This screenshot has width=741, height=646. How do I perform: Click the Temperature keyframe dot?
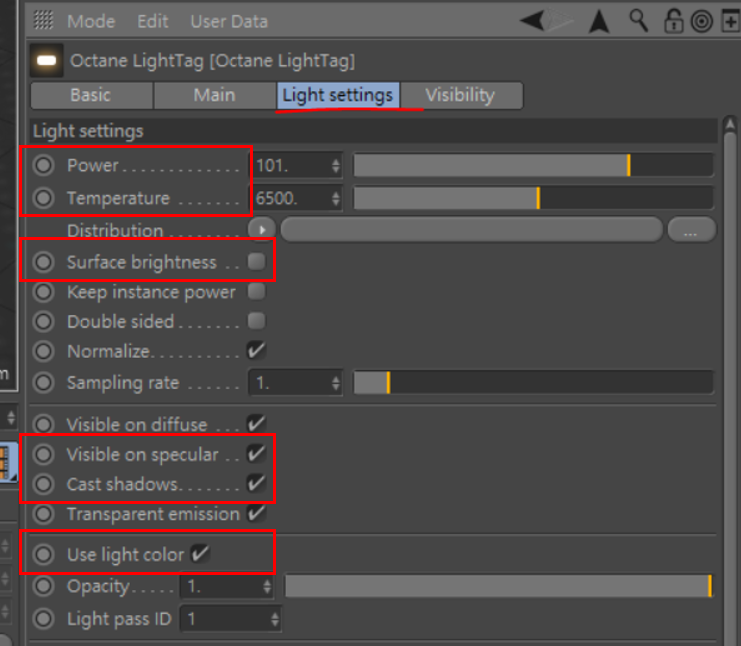point(43,198)
